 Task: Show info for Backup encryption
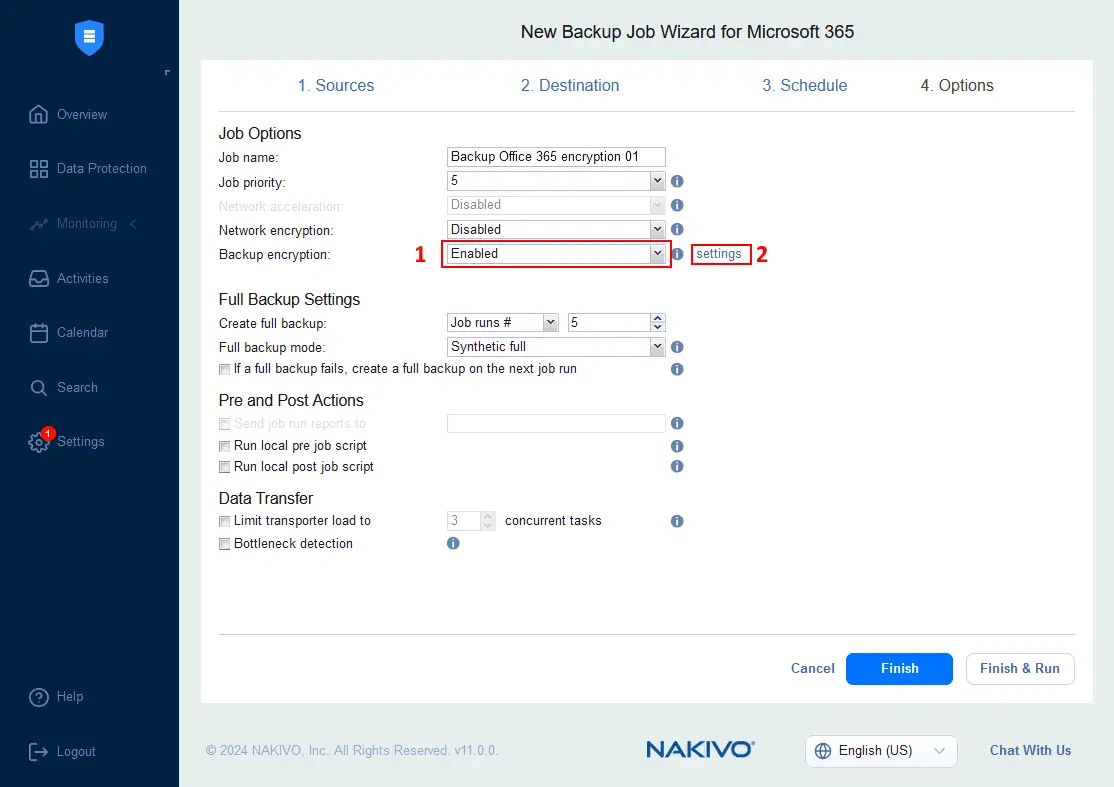(678, 254)
